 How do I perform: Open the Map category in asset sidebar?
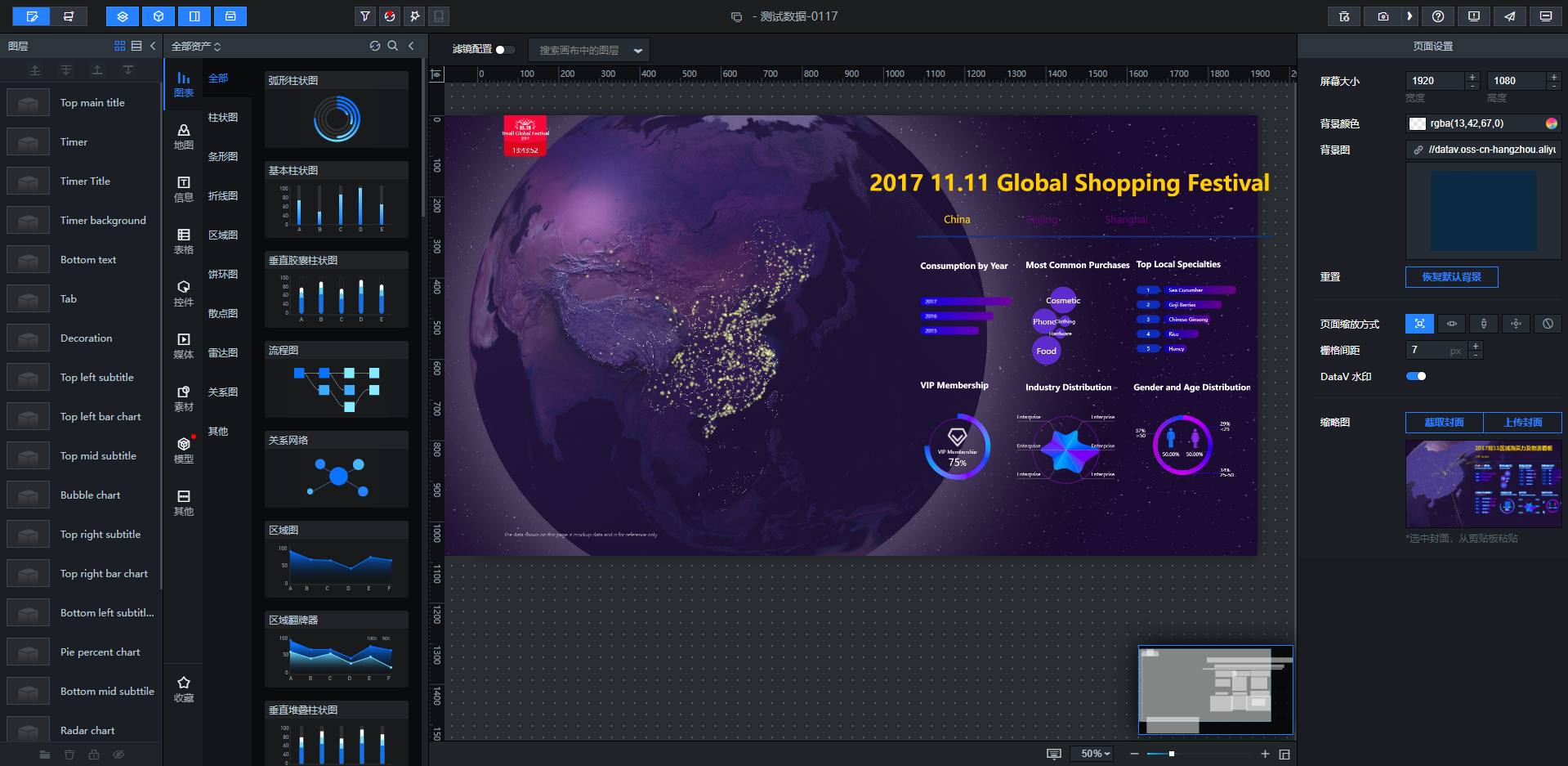coord(184,137)
